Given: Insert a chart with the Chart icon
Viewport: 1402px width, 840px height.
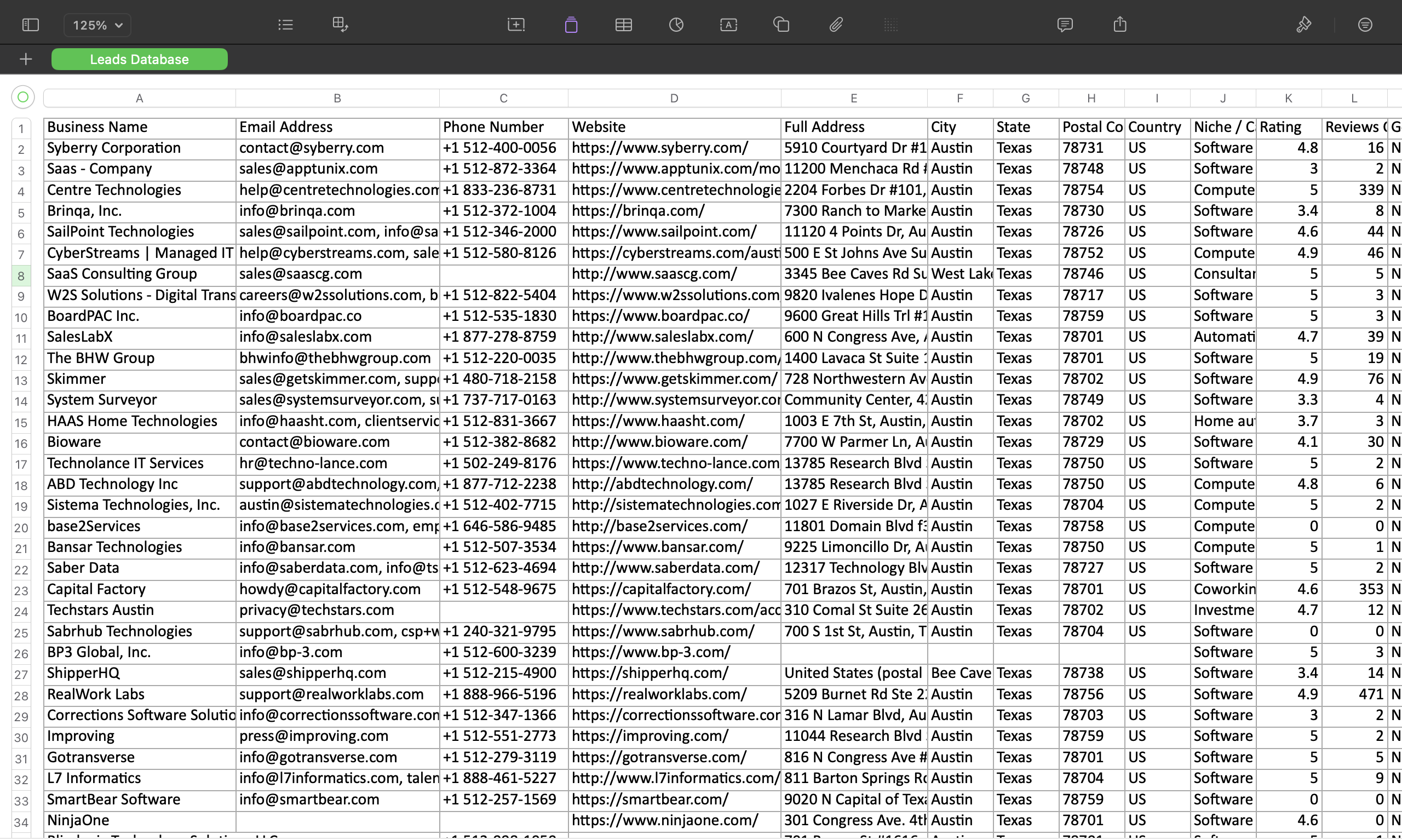Looking at the screenshot, I should point(676,25).
